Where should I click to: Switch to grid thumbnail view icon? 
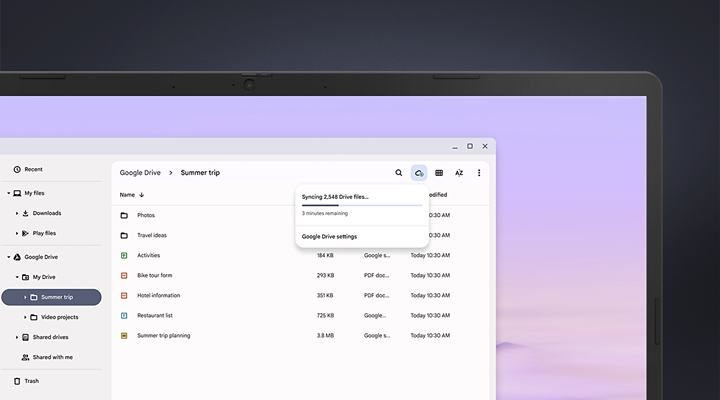(439, 173)
